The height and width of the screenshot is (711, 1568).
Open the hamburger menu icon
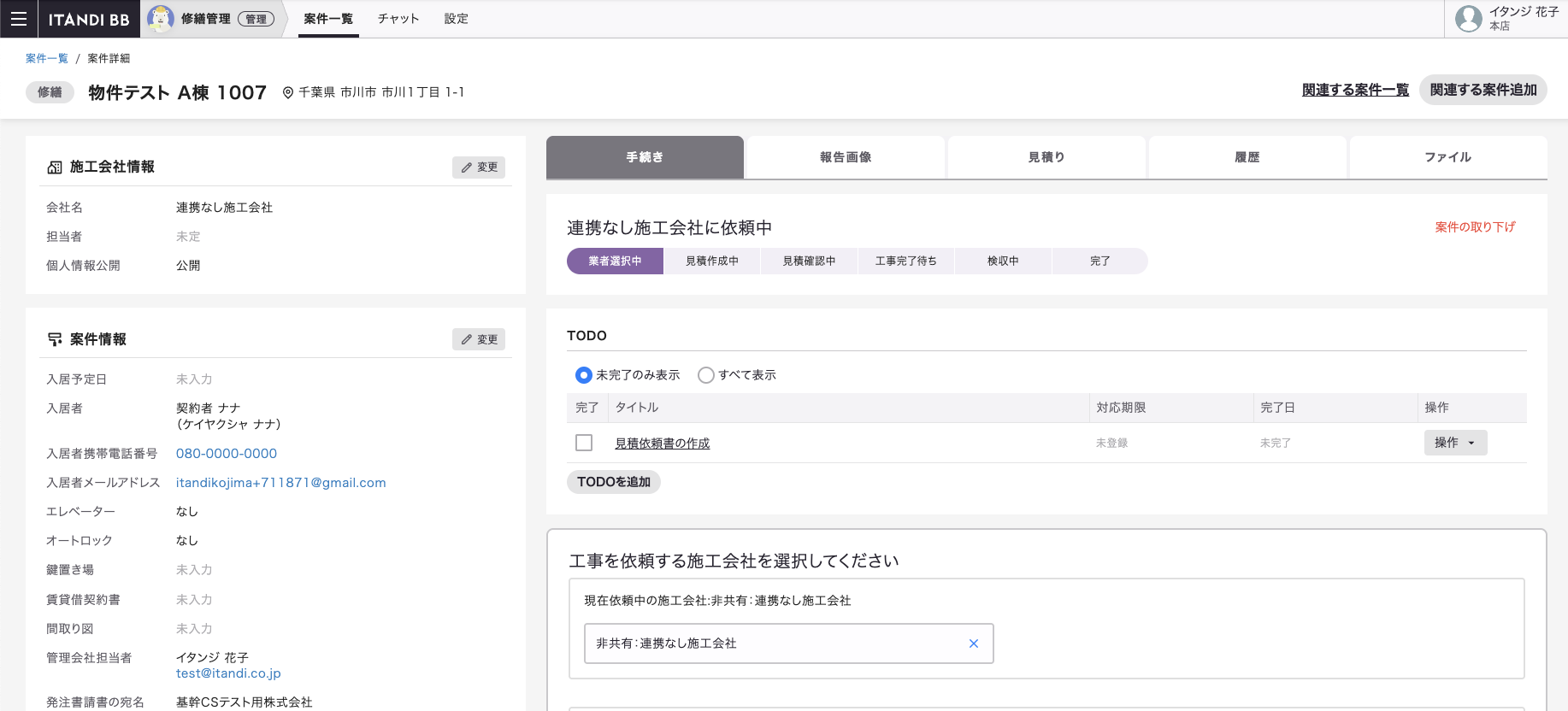pos(19,19)
